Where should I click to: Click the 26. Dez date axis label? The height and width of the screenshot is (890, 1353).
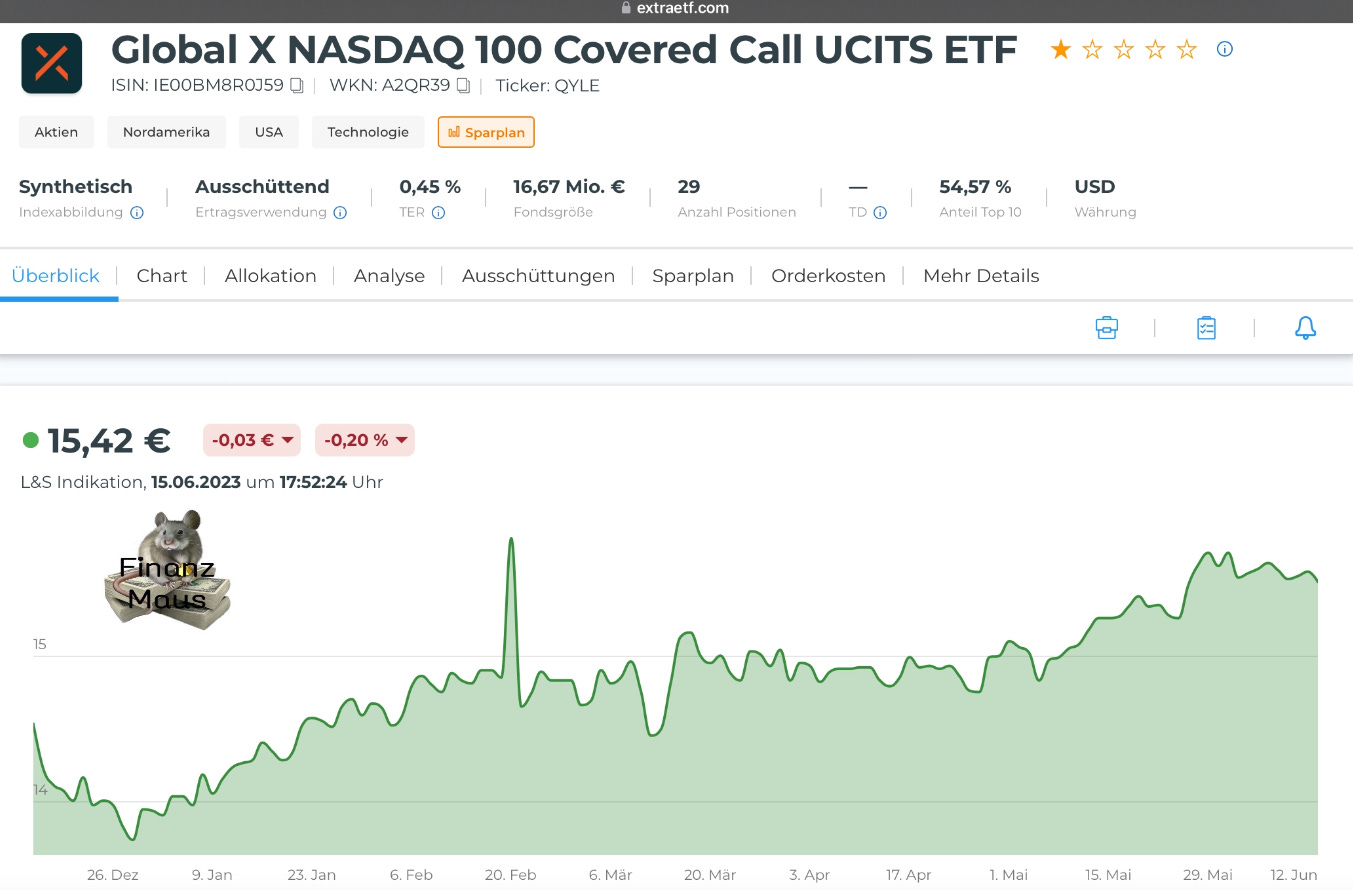coord(113,875)
